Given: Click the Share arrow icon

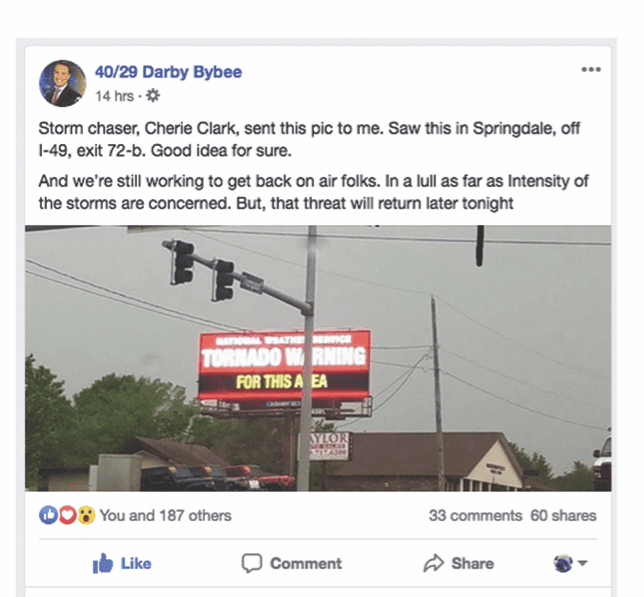Looking at the screenshot, I should [x=434, y=563].
